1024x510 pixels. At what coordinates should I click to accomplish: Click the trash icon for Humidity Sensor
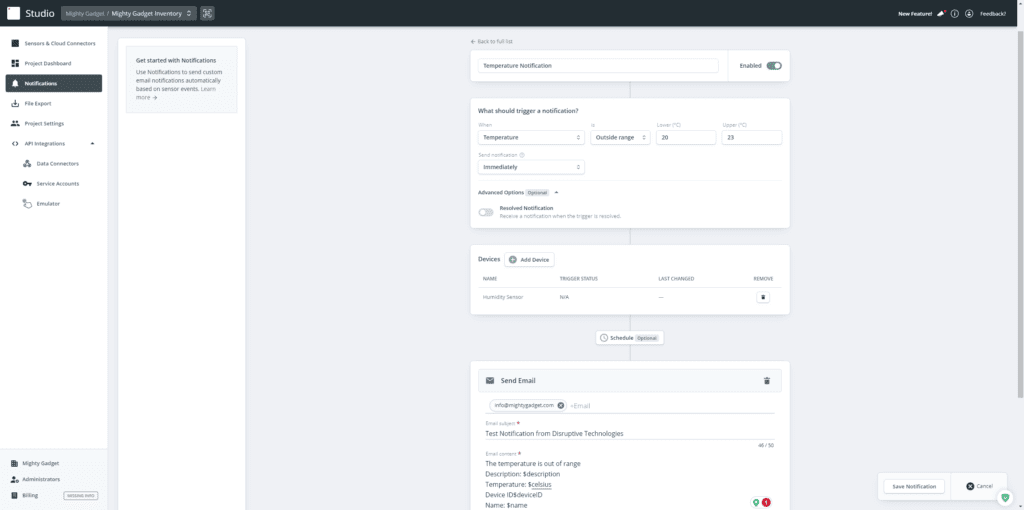[x=763, y=297]
